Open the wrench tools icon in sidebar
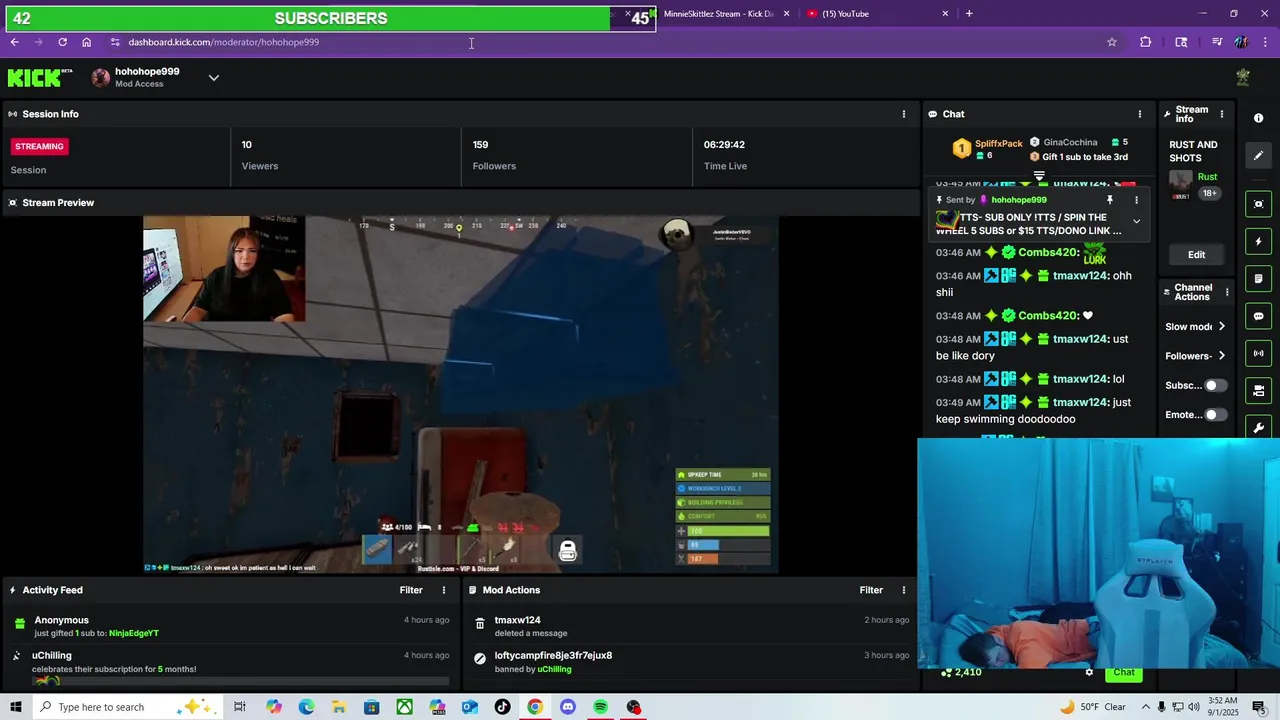The image size is (1280, 720). [1258, 428]
